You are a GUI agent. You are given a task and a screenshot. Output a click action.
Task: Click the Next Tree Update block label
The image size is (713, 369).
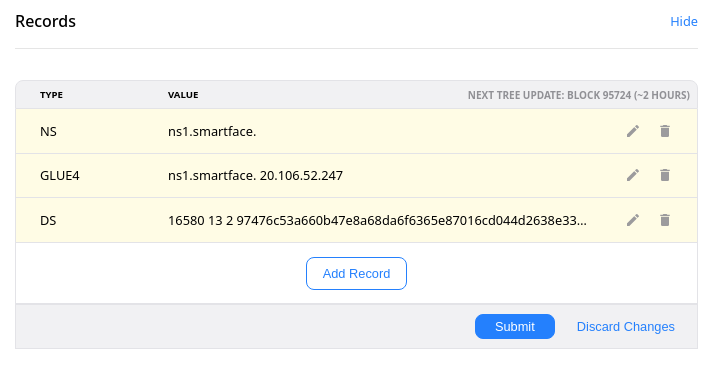tap(578, 95)
